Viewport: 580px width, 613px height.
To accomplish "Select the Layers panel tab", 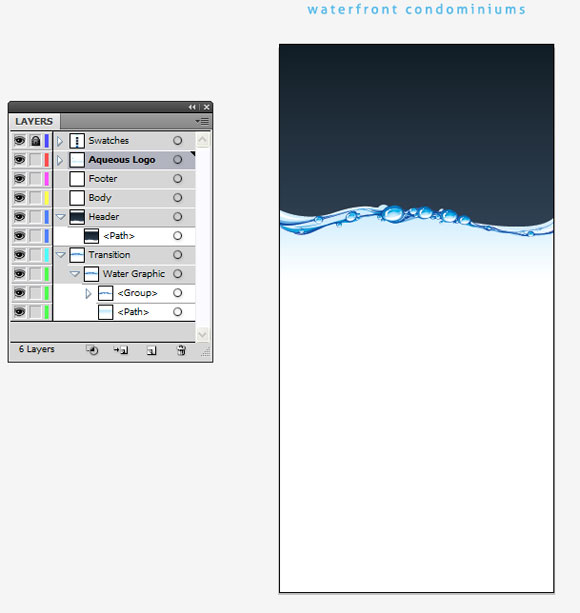I will (34, 122).
